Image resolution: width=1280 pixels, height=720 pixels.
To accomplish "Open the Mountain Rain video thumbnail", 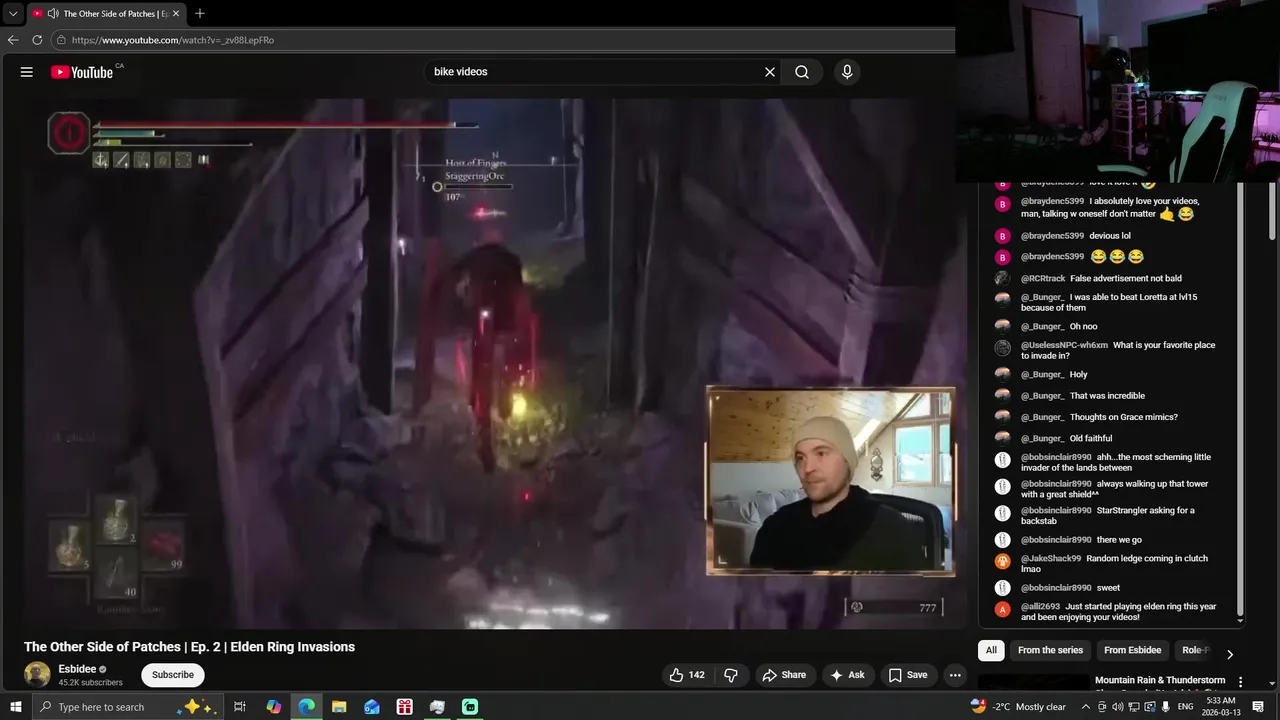I will (x=1033, y=684).
